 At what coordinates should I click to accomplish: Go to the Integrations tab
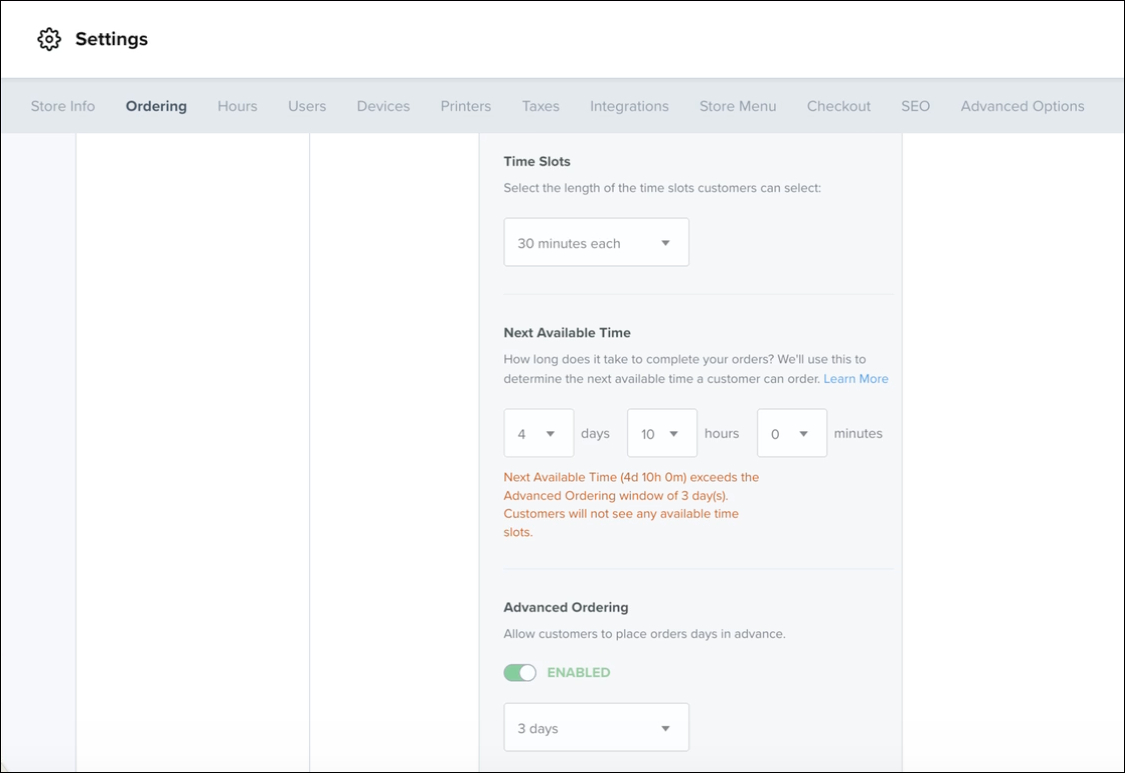(629, 106)
